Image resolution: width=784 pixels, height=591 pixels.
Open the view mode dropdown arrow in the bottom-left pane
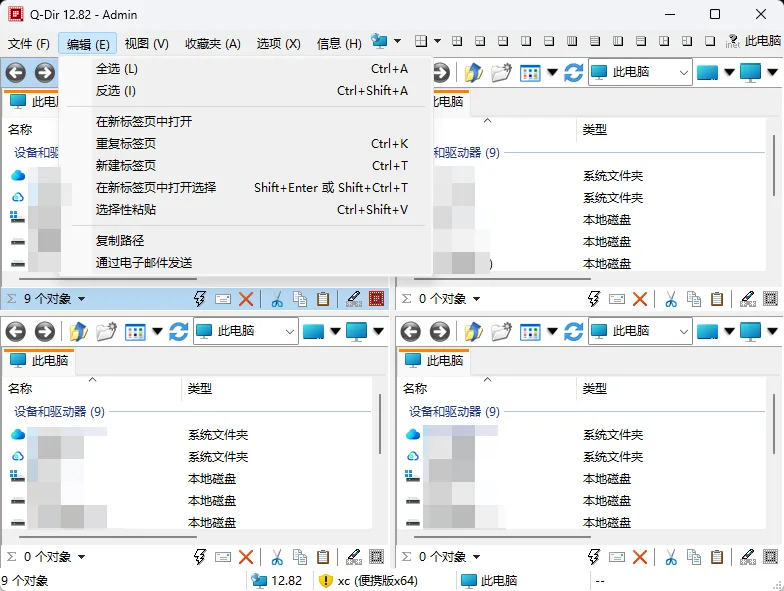(x=158, y=331)
